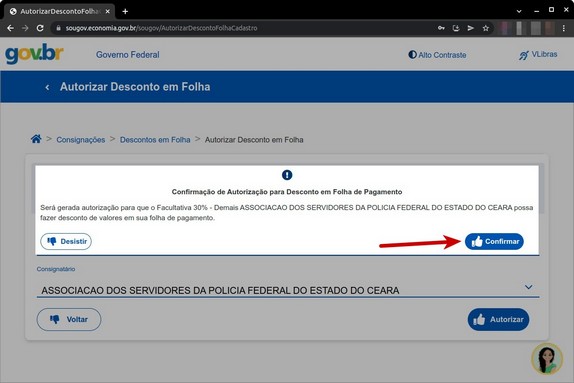Click the password key icon in address bar
The image size is (574, 383).
tap(441, 28)
